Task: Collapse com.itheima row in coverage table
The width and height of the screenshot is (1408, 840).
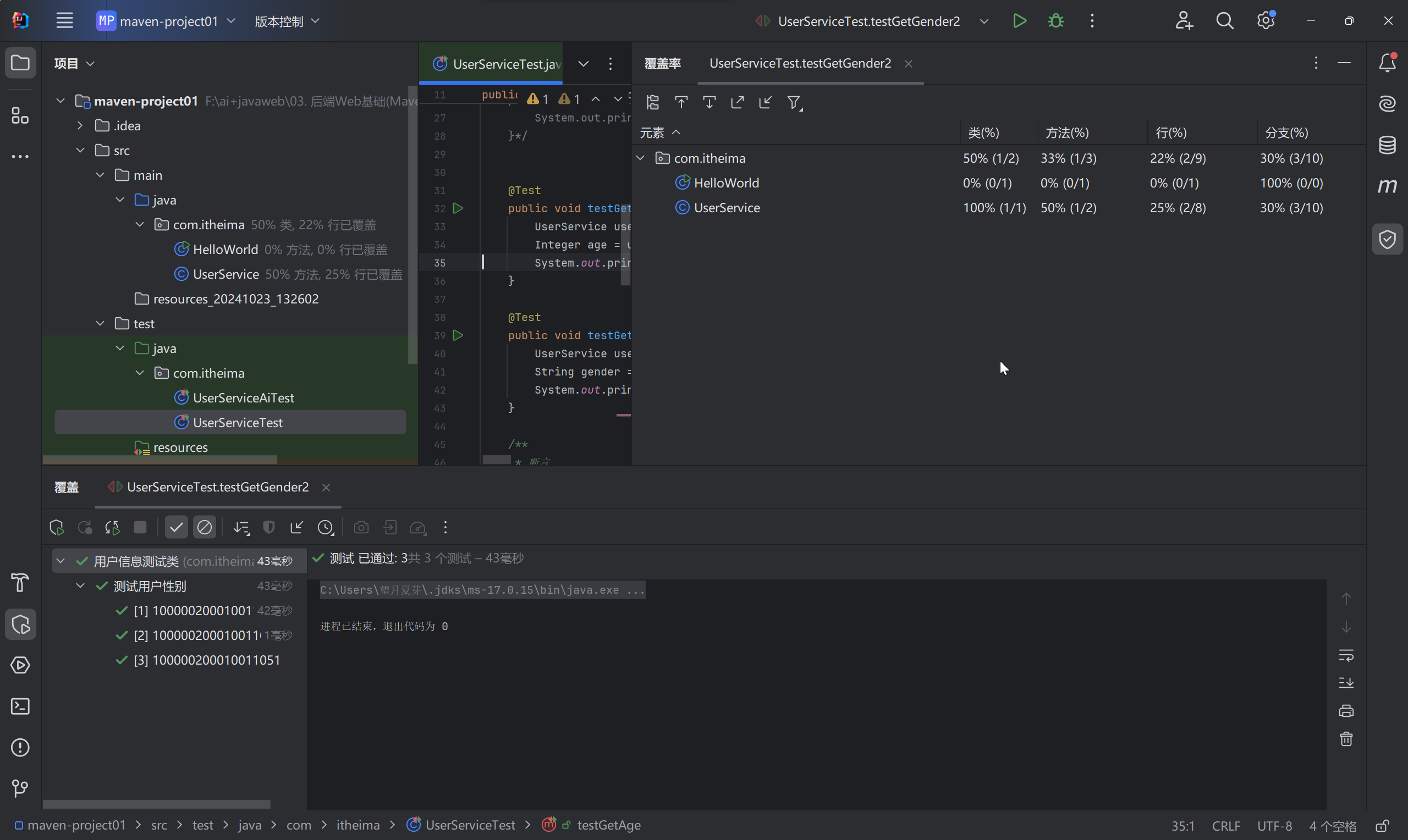Action: coord(640,158)
